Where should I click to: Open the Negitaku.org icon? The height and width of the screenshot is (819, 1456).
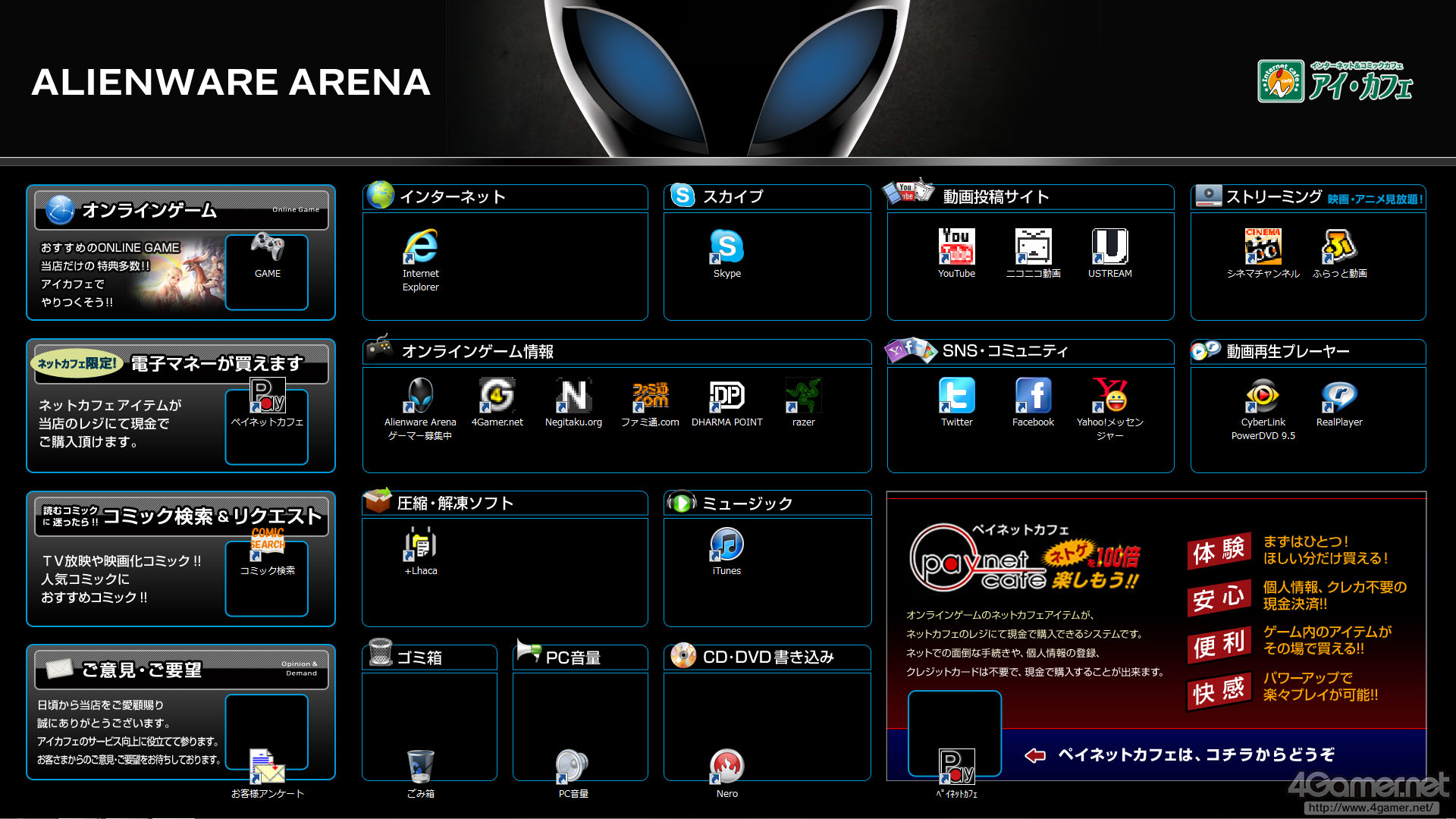573,396
